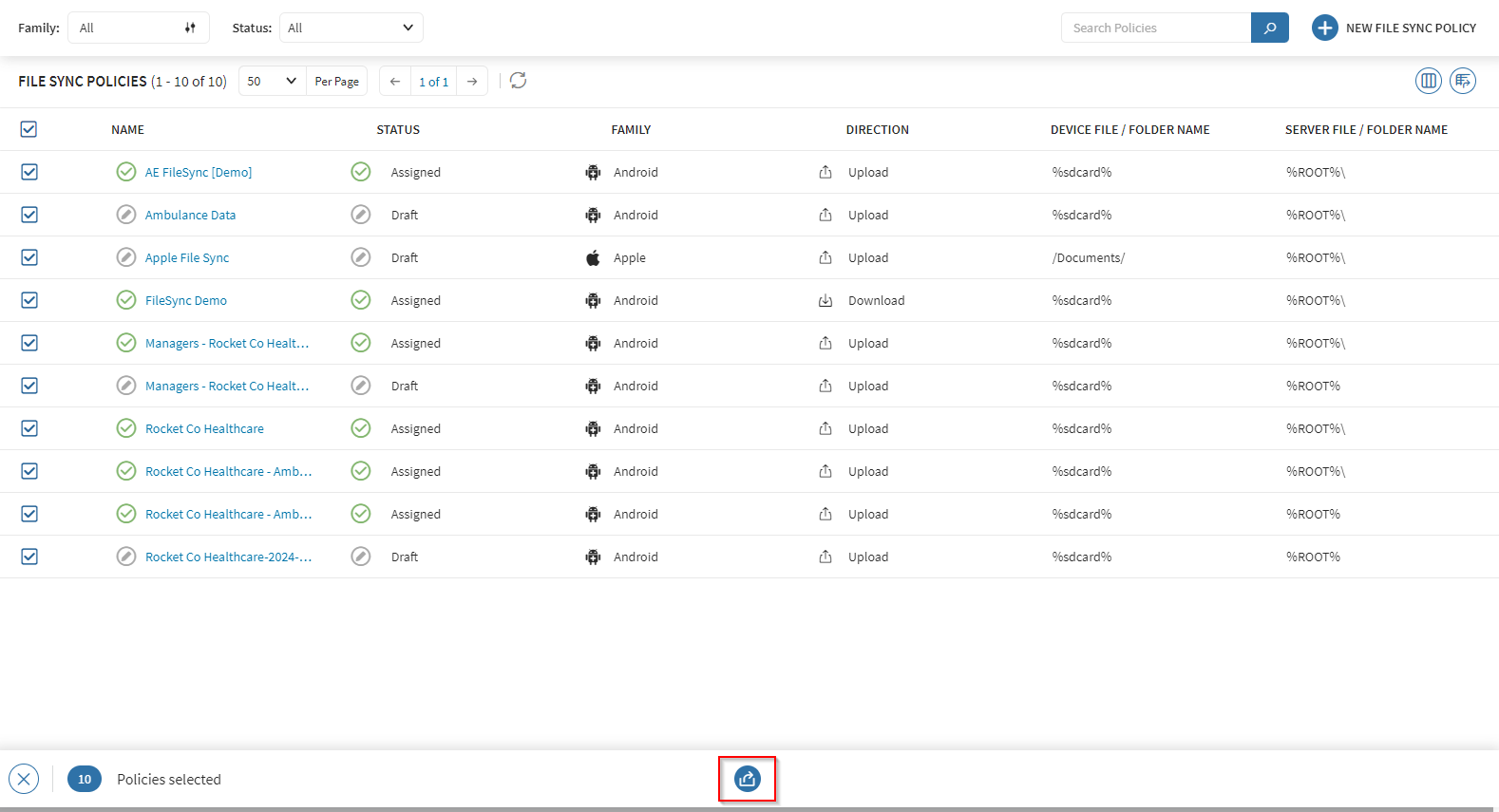1499x812 pixels.
Task: Uncheck the Ambulance Data row checkbox
Action: pos(29,215)
